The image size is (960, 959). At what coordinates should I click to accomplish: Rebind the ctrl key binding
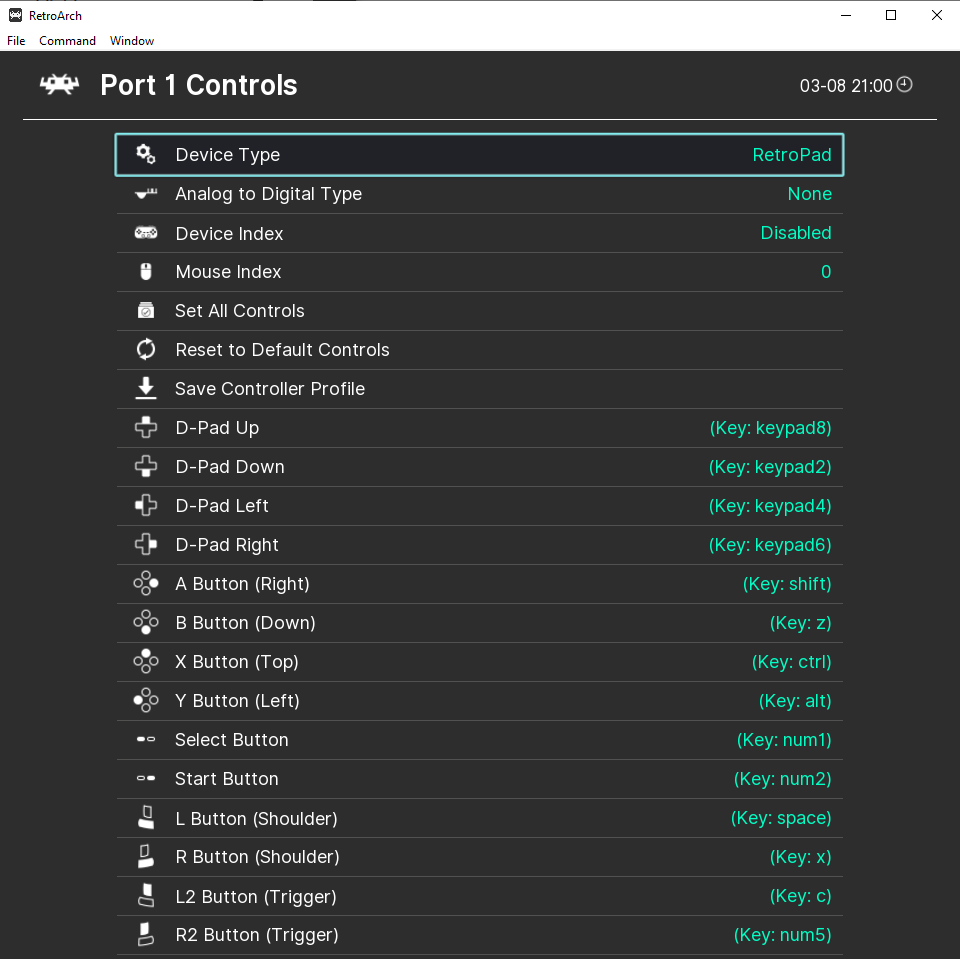791,661
